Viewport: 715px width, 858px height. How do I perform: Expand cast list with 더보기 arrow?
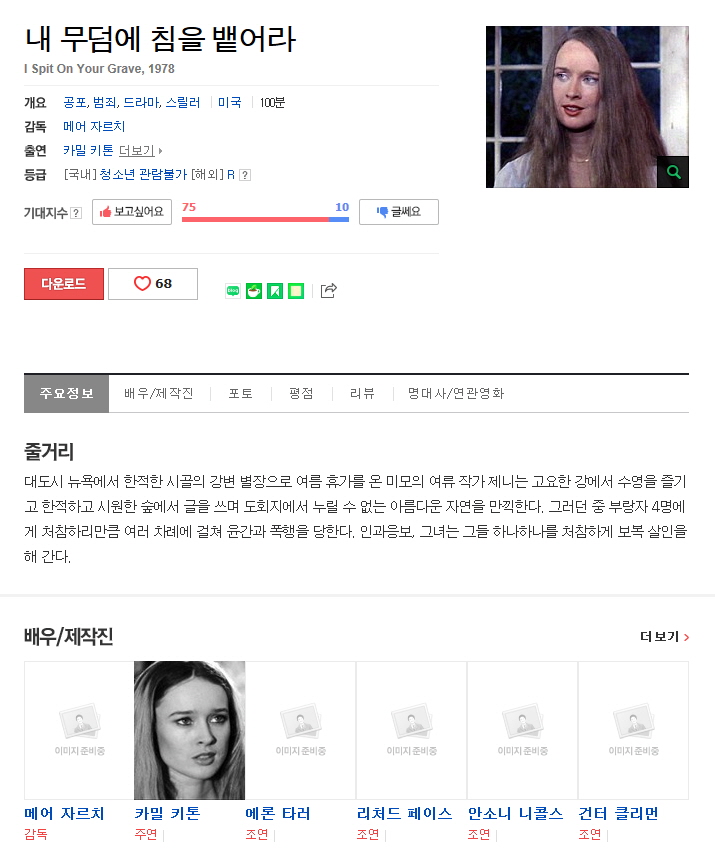point(141,150)
